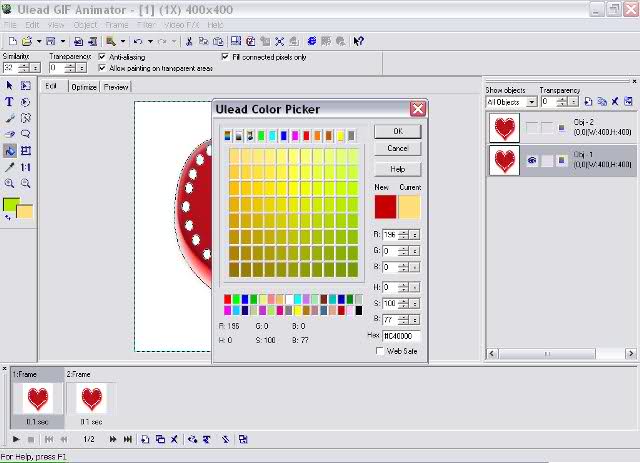Select the Actual Size 1:1 tool
Image resolution: width=640 pixels, height=463 pixels.
point(26,167)
